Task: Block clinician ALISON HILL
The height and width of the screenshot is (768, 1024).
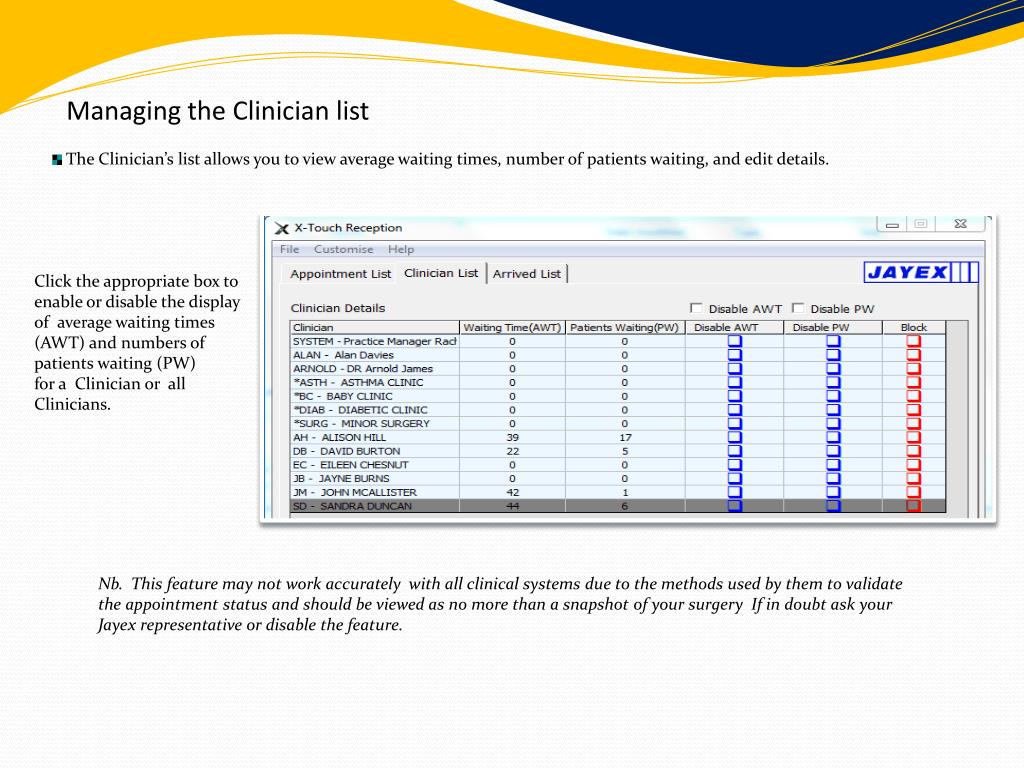Action: point(913,437)
